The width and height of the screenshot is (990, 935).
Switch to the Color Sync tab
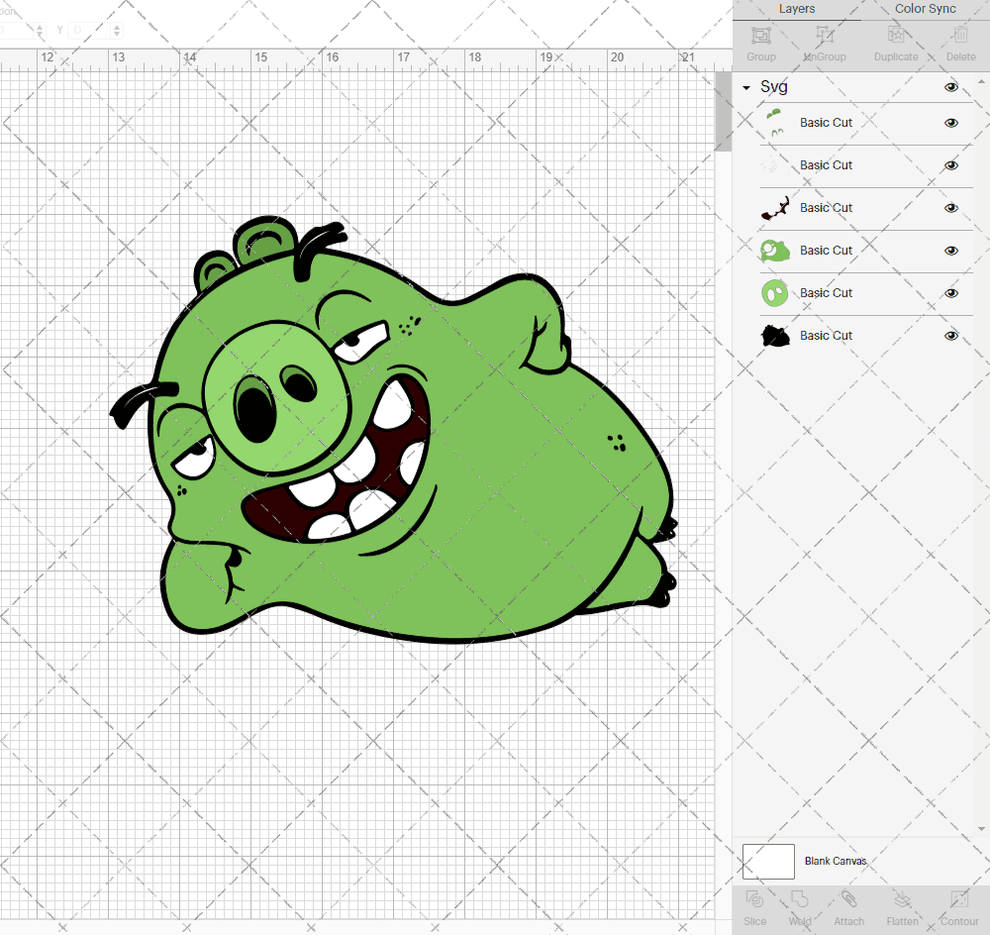point(924,9)
